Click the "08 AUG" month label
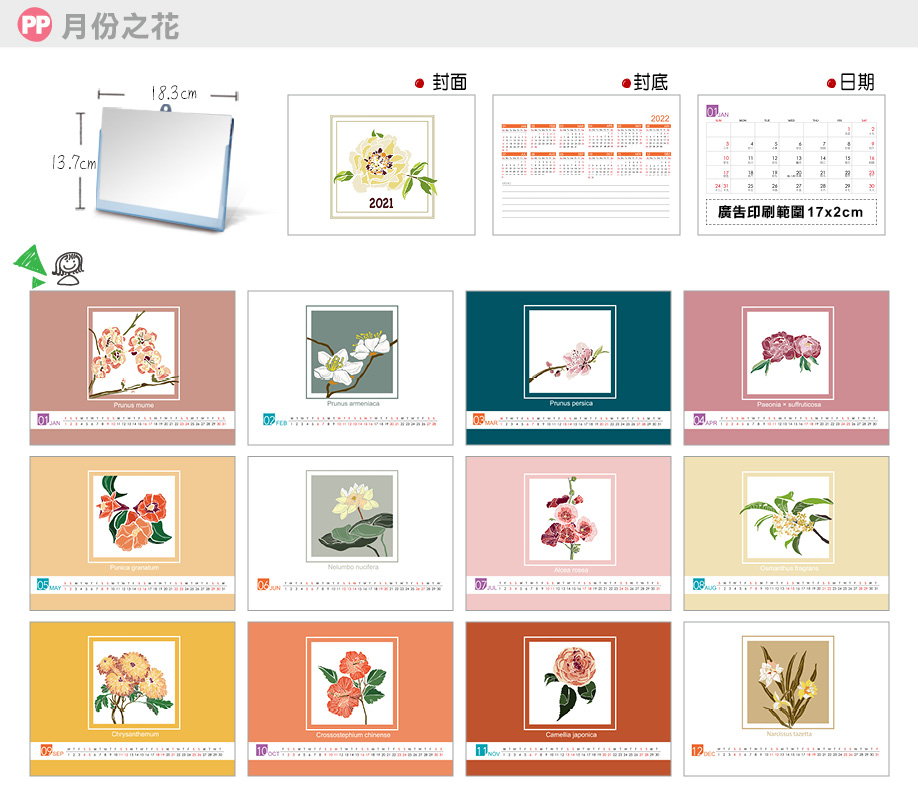 (x=705, y=585)
